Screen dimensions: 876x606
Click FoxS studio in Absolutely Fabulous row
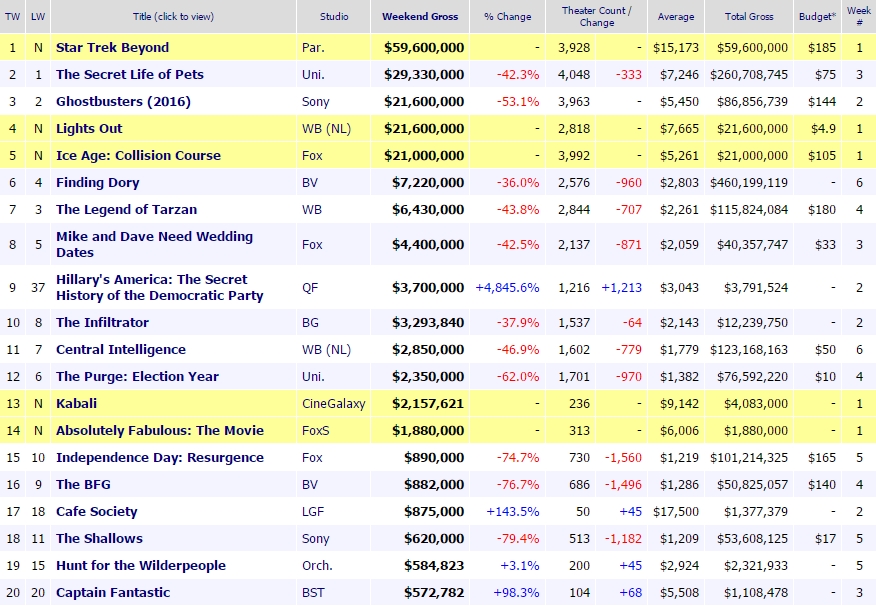point(316,431)
